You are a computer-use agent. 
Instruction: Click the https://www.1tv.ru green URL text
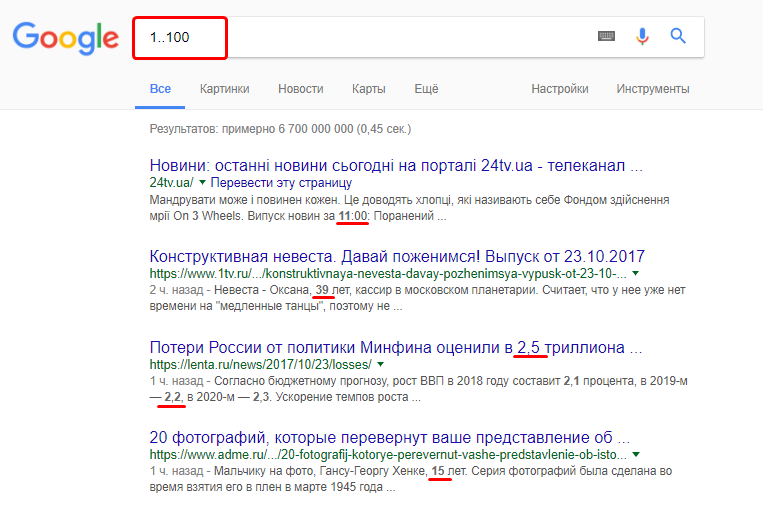[388, 274]
